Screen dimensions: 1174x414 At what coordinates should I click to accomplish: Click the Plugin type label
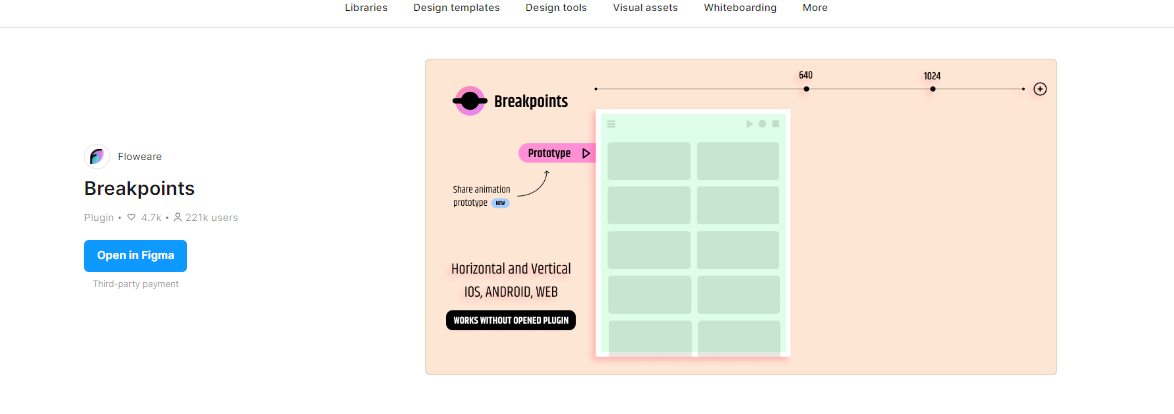coord(99,218)
